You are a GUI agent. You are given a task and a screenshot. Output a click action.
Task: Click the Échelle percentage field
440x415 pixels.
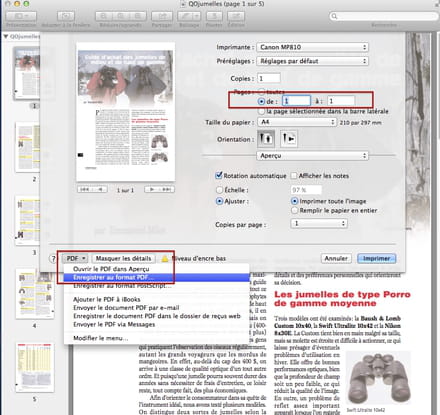point(306,190)
